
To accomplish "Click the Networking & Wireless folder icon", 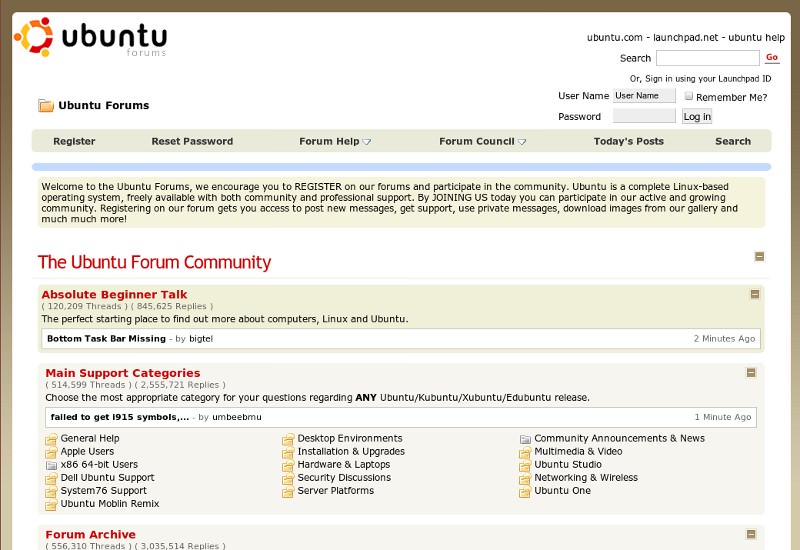I will pyautogui.click(x=525, y=478).
